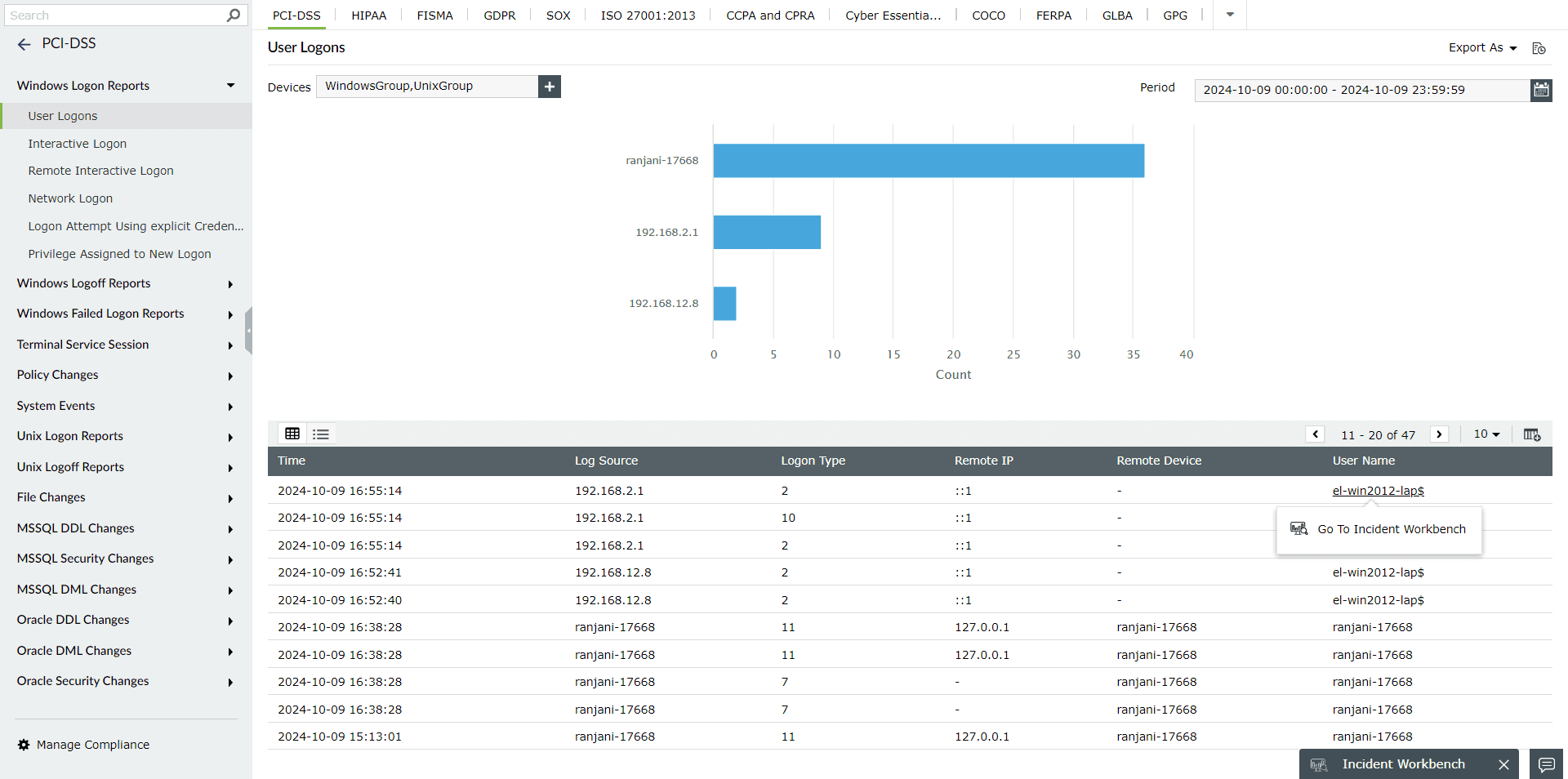
Task: Click the schedule report icon beside Export As
Action: tap(1539, 48)
